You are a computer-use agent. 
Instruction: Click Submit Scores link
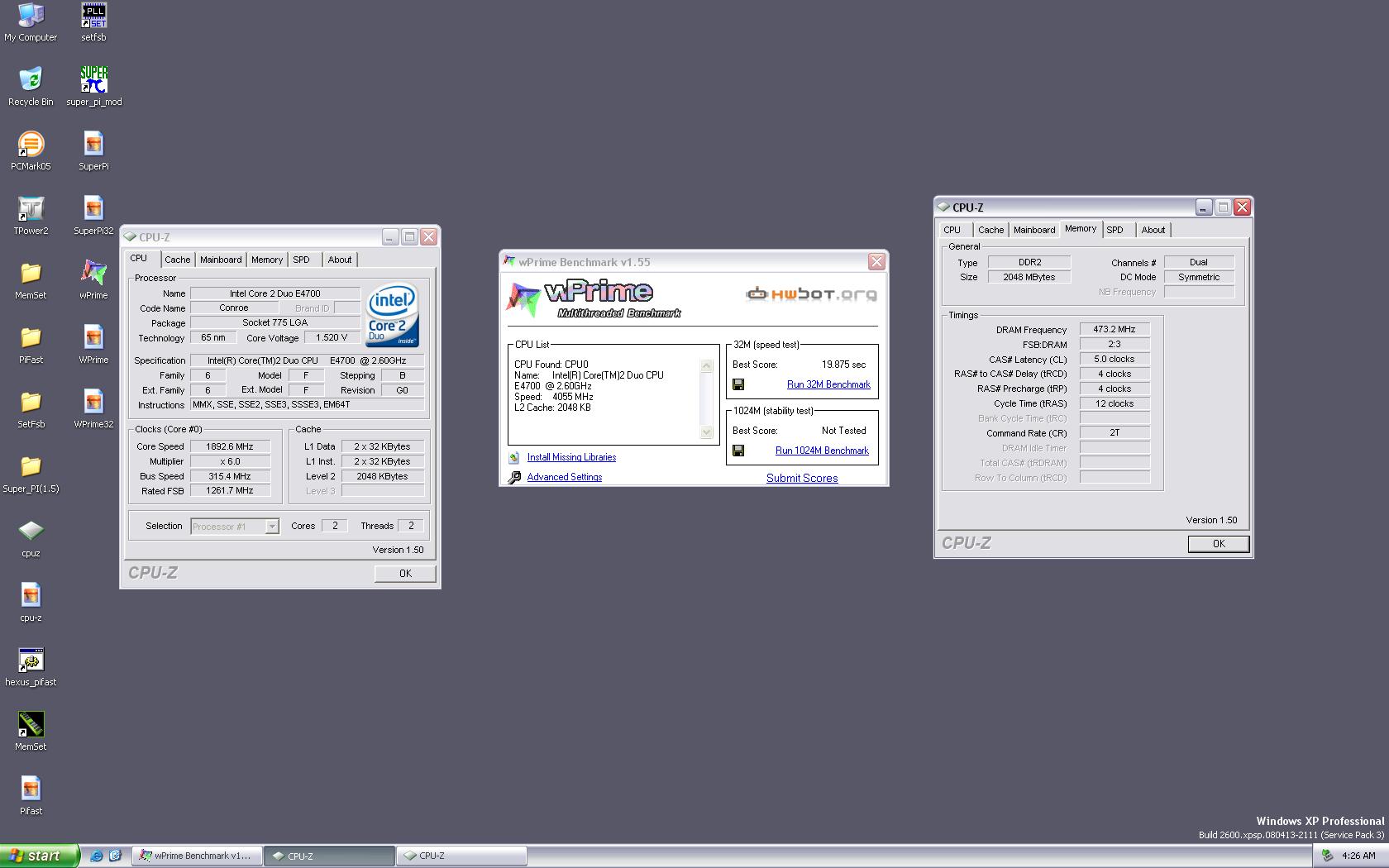point(802,478)
